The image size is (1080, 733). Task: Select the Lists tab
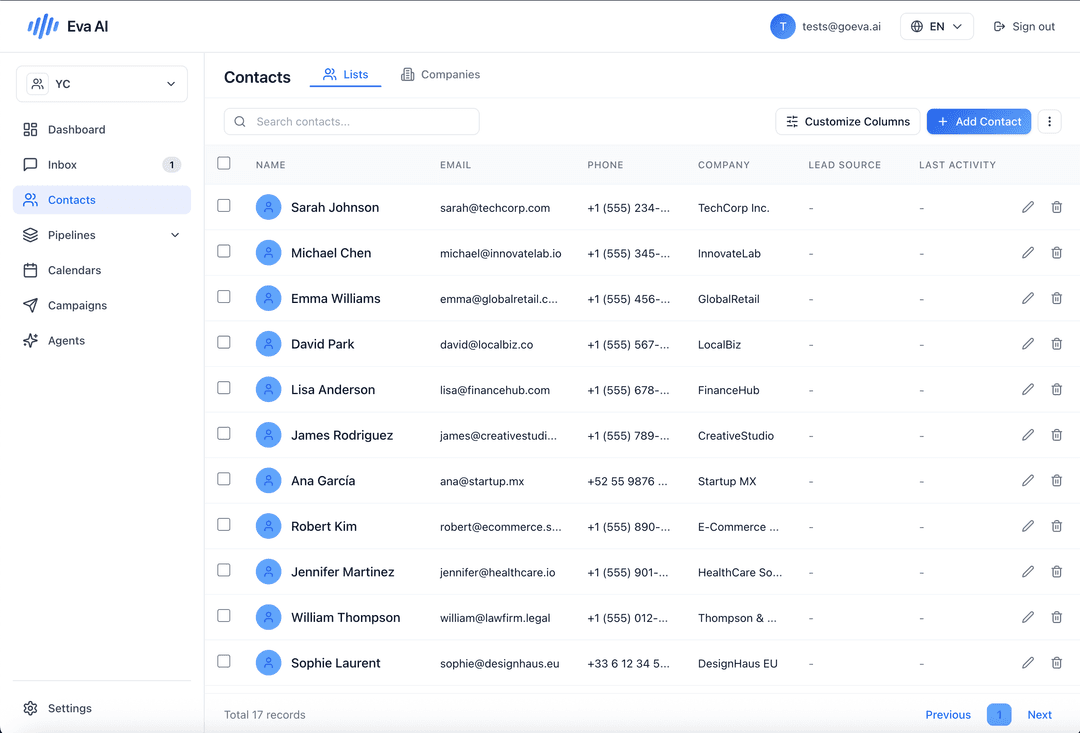coord(346,75)
